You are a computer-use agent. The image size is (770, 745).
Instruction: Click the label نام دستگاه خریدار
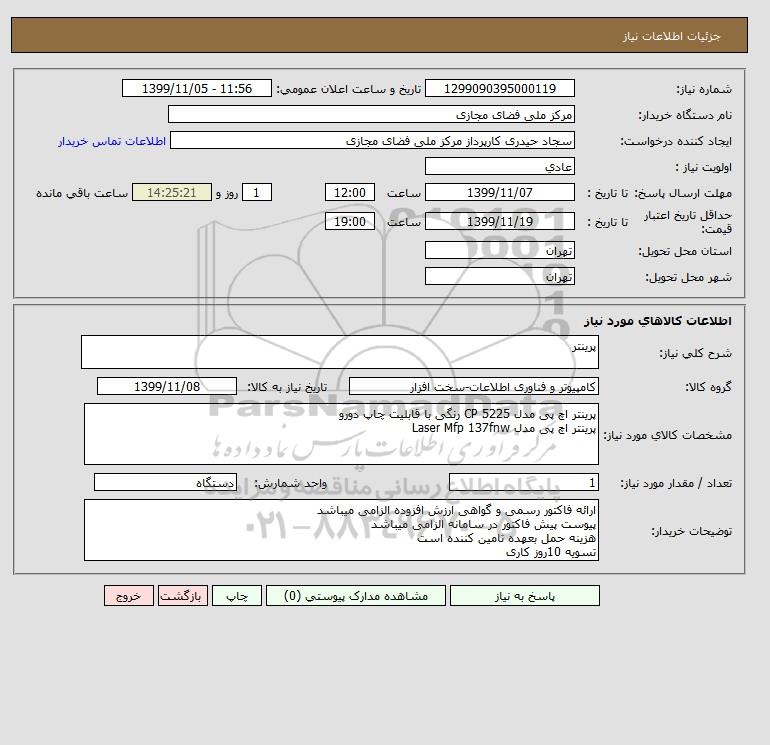685,115
